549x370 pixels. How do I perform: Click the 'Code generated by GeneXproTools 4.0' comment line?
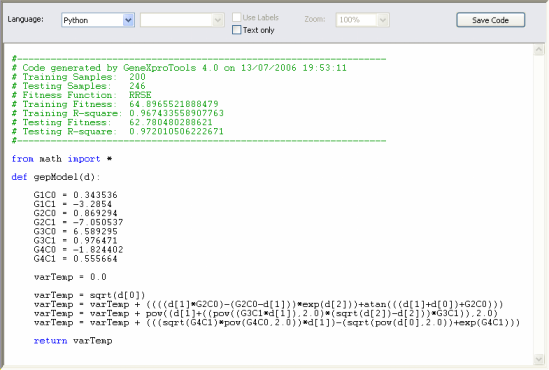tap(179, 68)
